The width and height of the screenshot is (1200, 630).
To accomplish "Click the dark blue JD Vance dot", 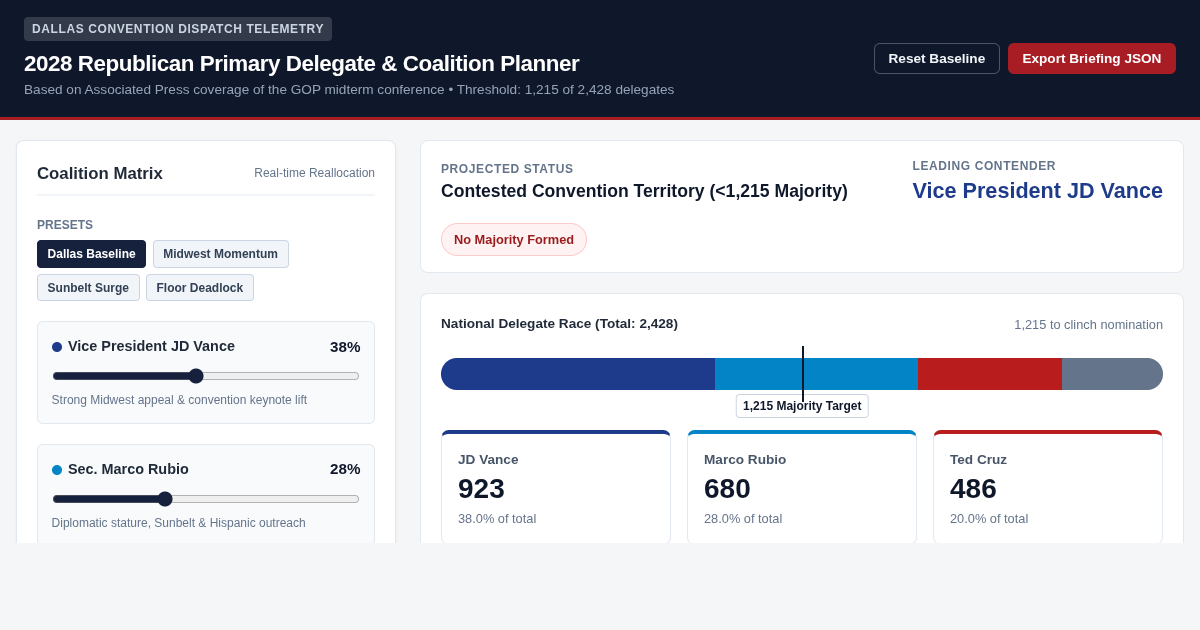I will [x=57, y=347].
